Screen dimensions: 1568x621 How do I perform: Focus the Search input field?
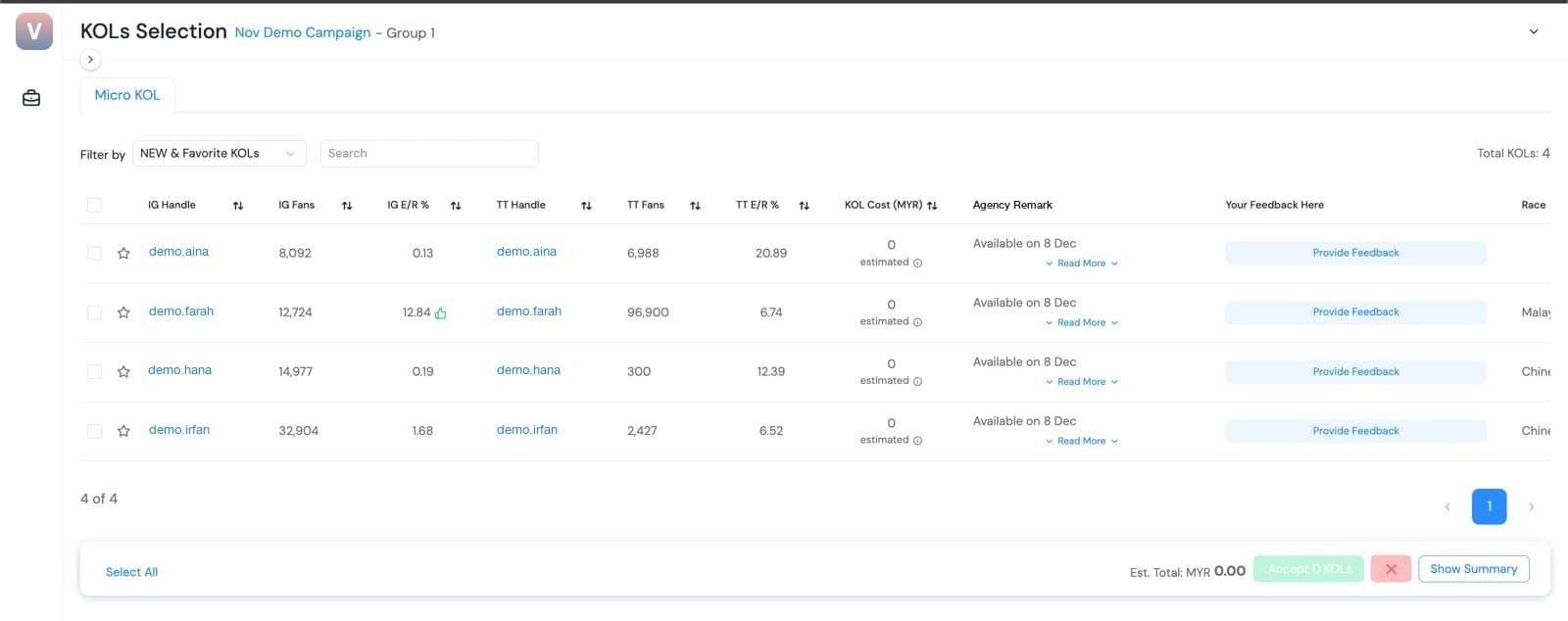[429, 154]
